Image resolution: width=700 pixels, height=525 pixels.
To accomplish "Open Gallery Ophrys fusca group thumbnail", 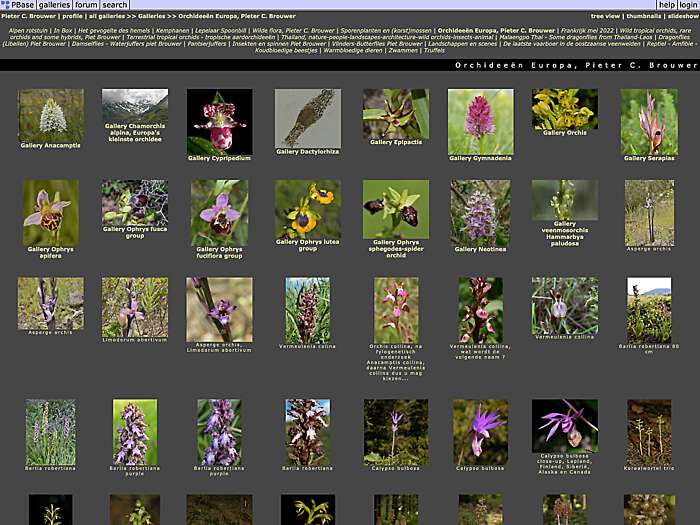I will pyautogui.click(x=135, y=203).
